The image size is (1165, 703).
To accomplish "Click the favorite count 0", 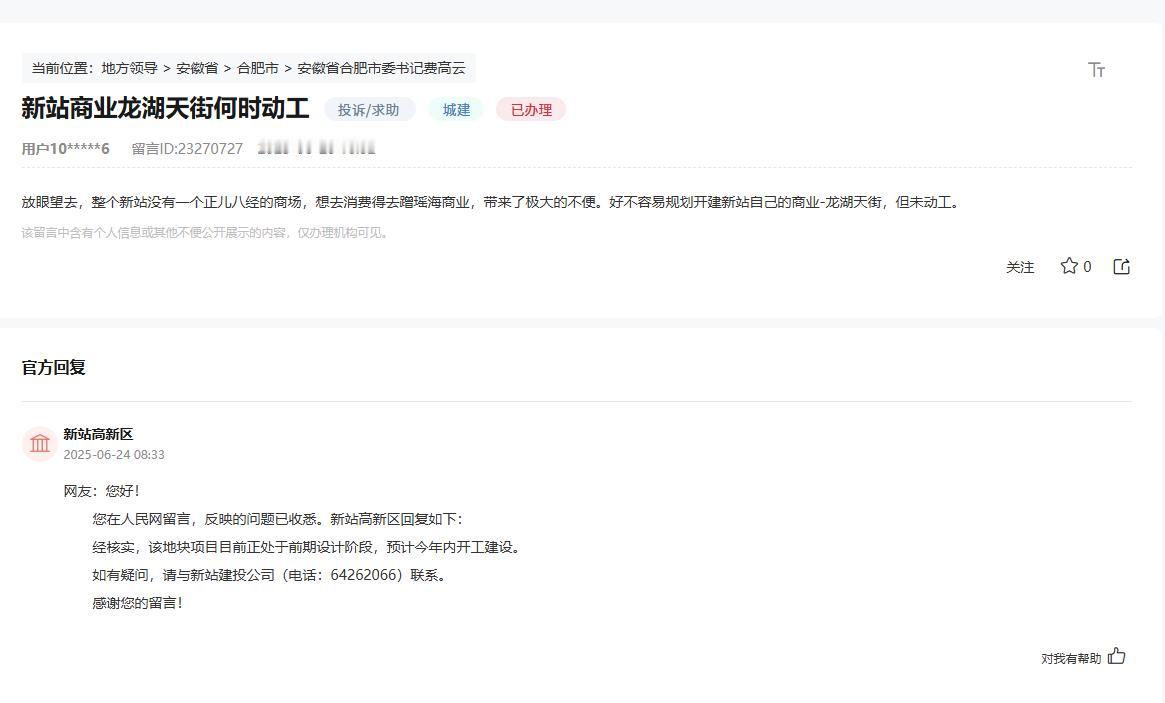I will pos(1087,267).
